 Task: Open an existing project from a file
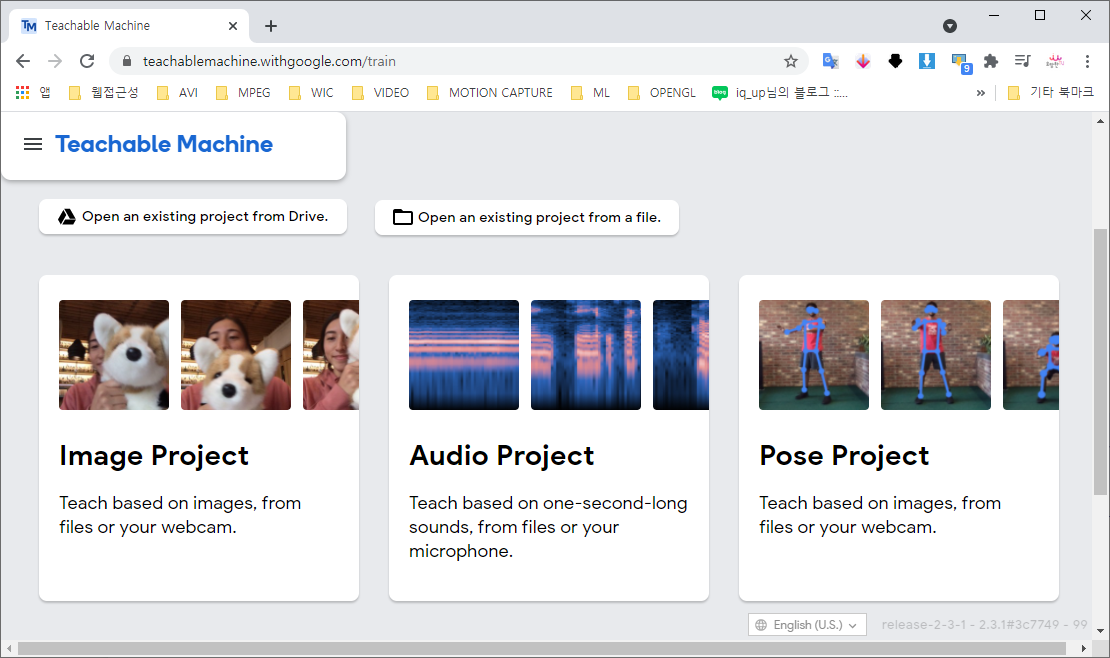[527, 217]
